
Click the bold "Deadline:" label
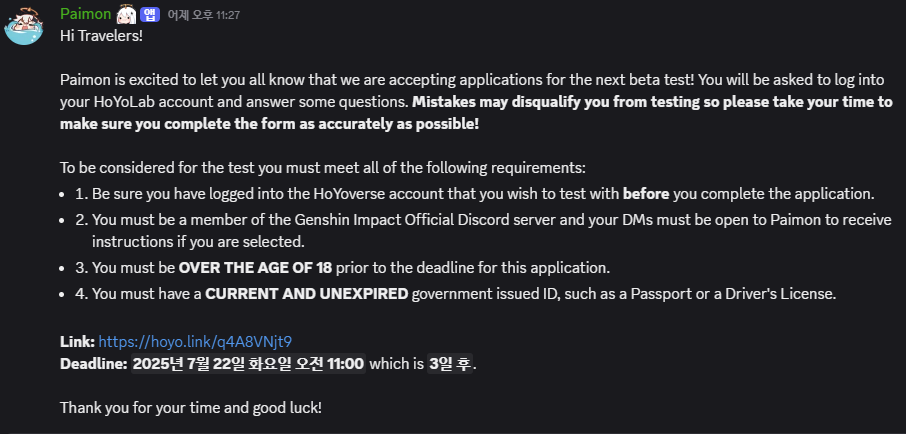click(x=94, y=363)
